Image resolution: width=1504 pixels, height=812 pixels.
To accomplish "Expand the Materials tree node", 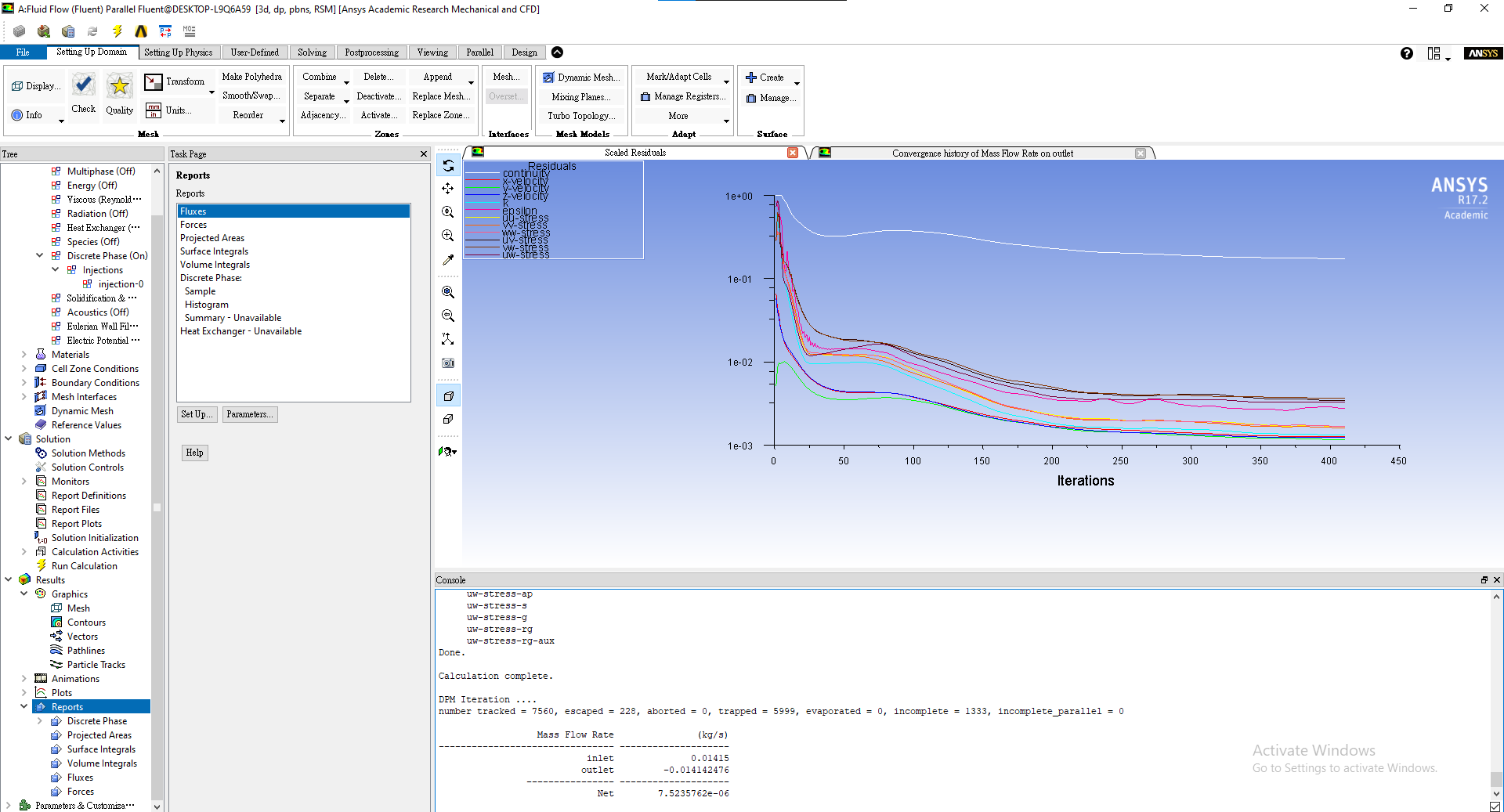I will pos(24,355).
